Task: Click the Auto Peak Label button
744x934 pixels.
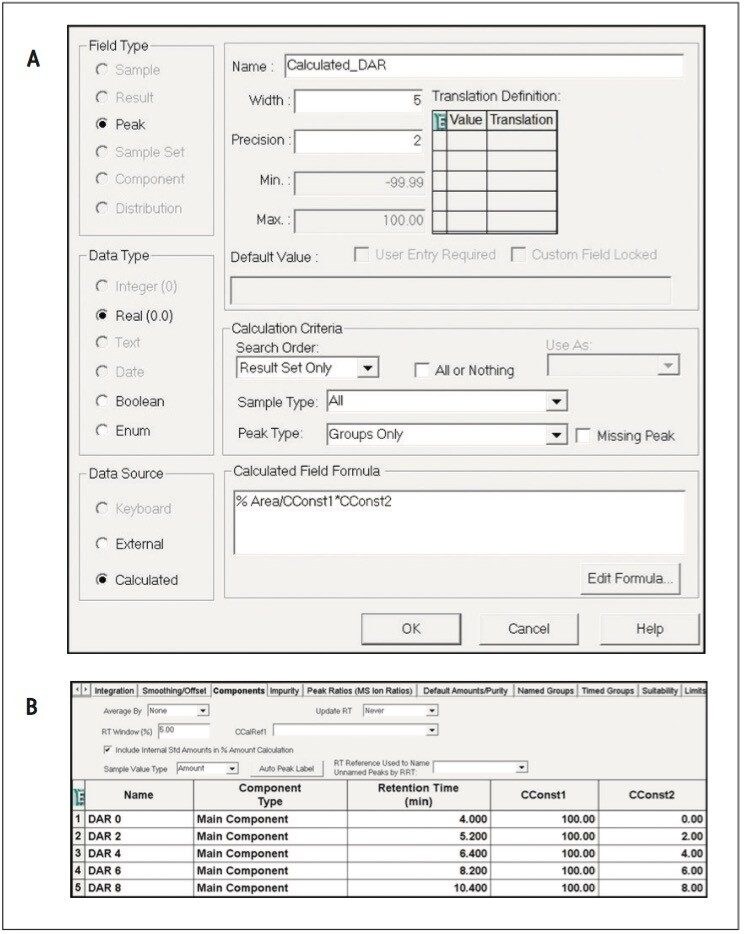Action: tap(287, 768)
